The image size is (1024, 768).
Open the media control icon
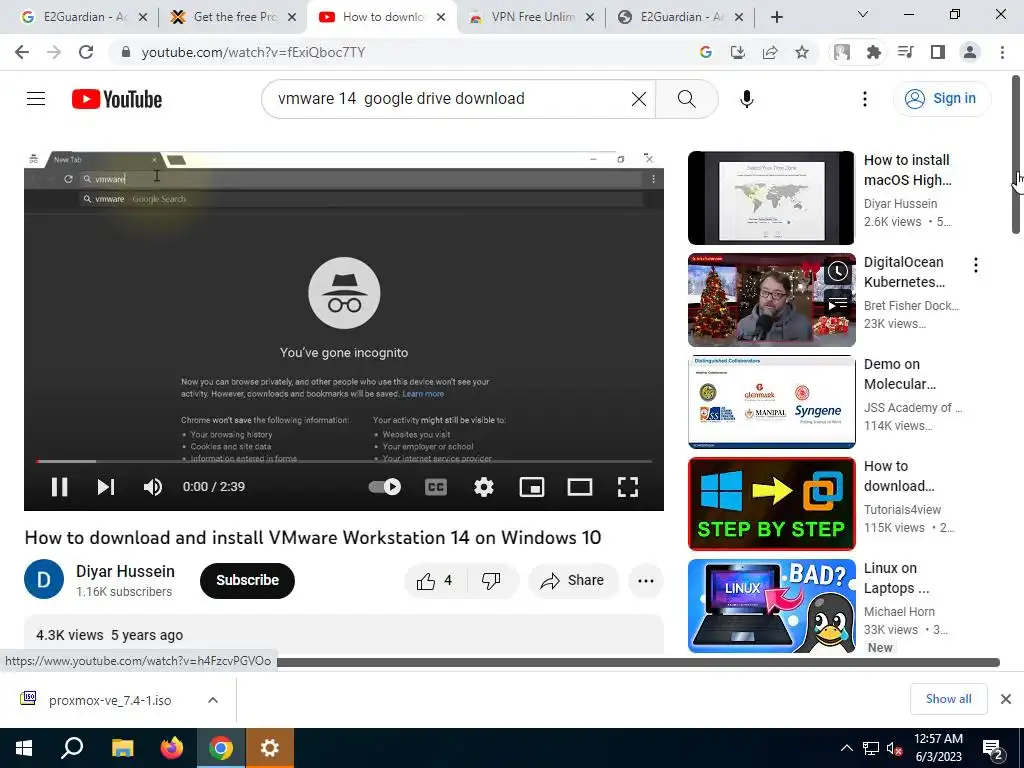906,52
